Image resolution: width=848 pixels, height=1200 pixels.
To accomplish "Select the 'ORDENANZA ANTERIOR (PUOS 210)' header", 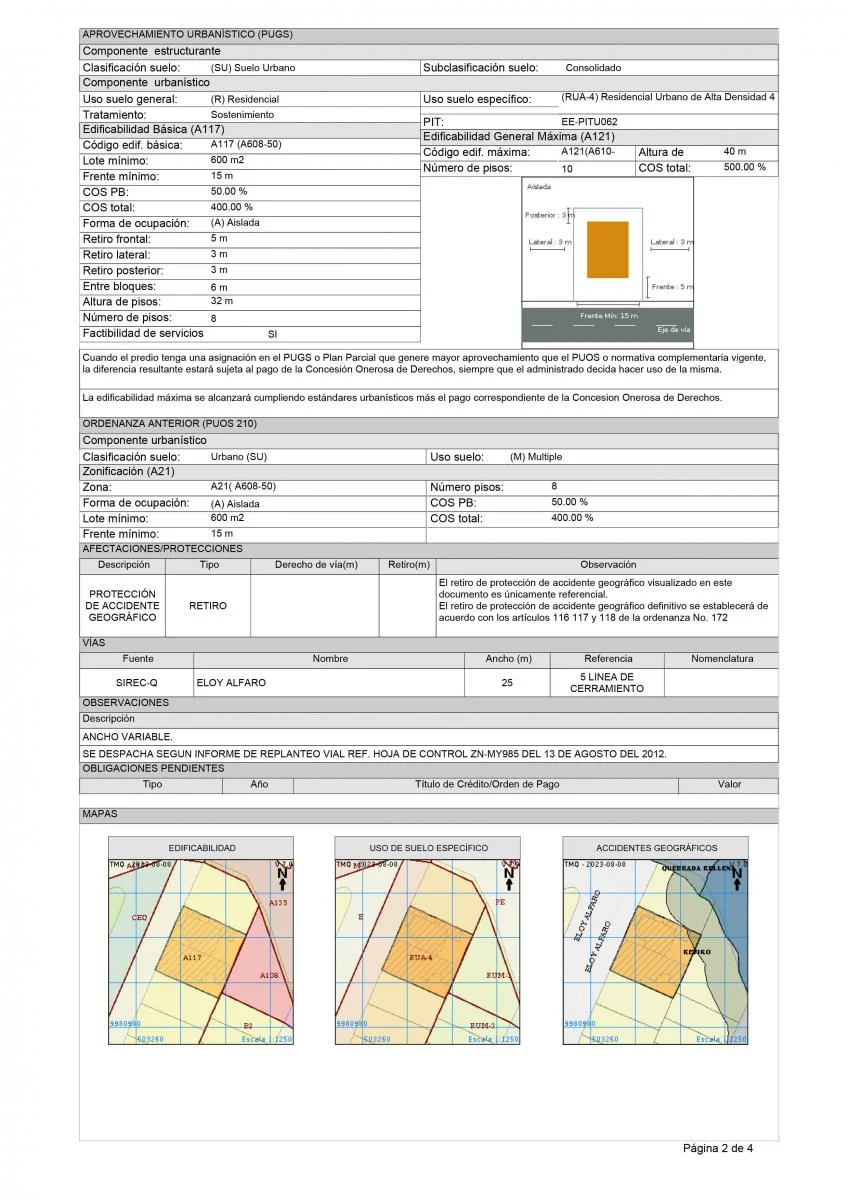I will 428,424.
